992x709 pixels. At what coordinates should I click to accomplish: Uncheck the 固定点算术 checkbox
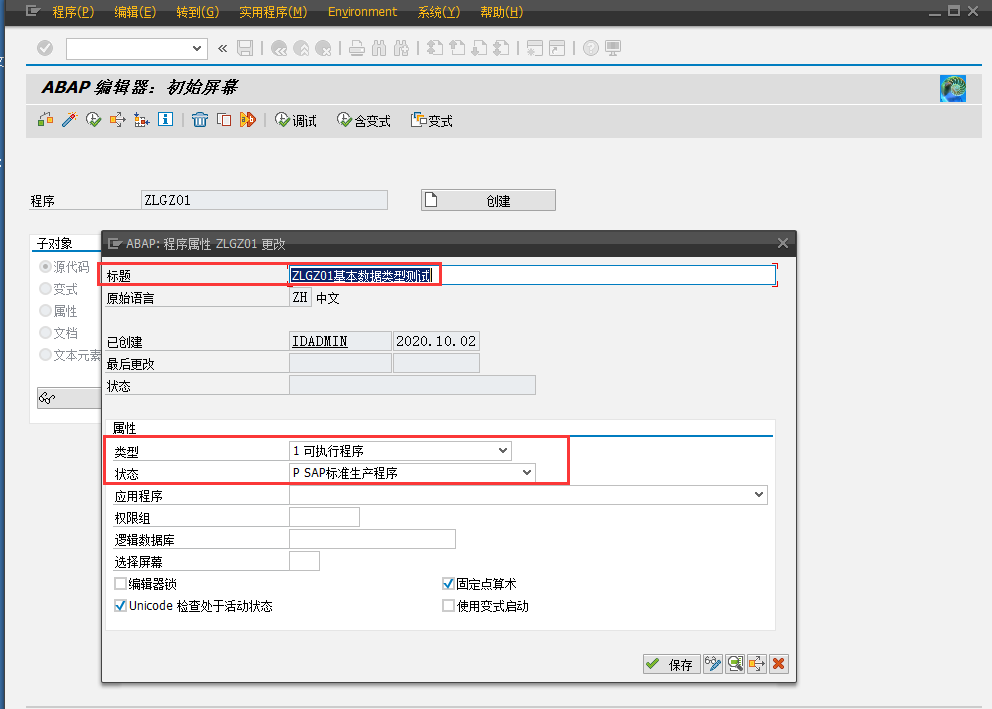[448, 582]
